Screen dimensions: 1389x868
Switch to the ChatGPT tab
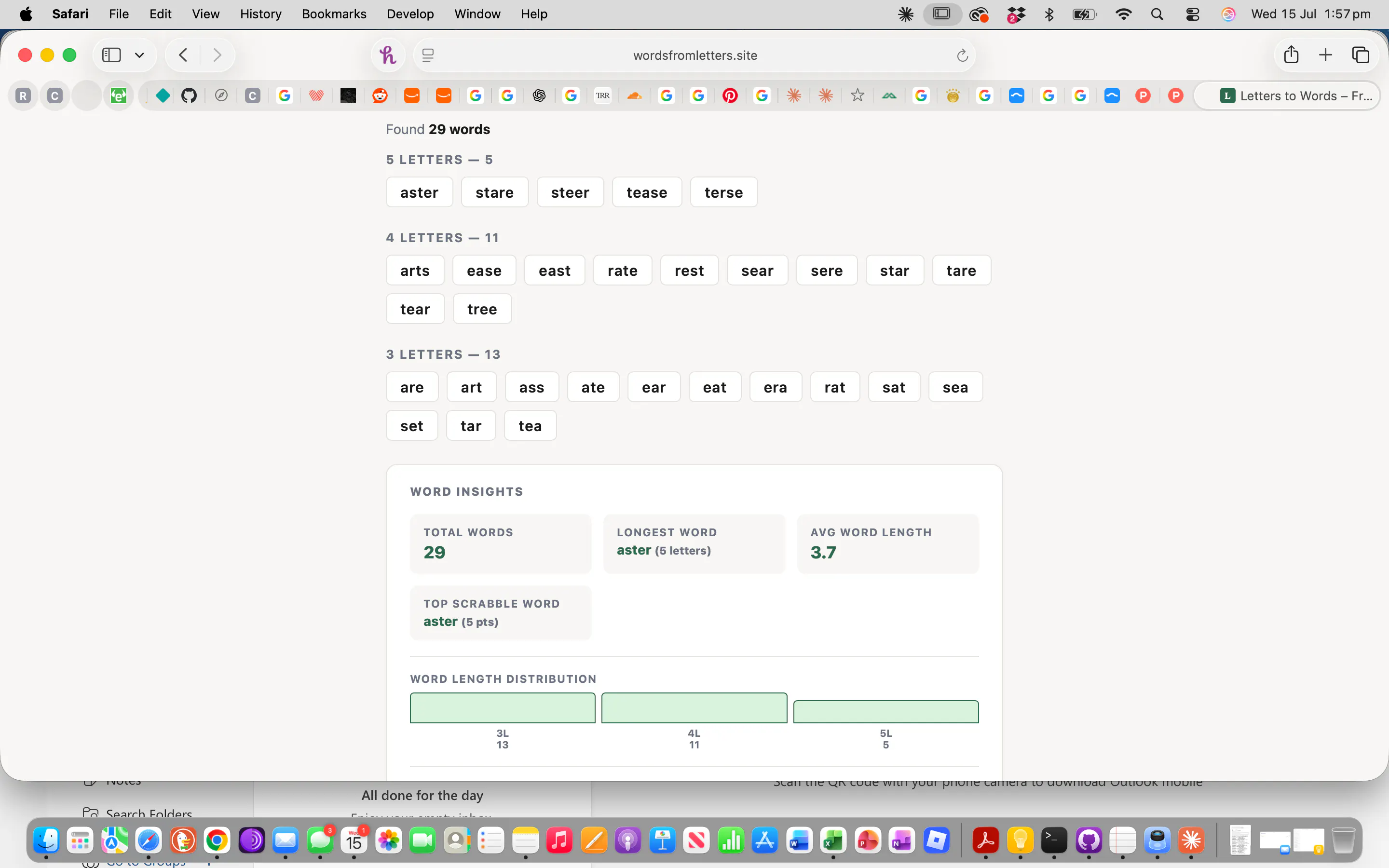(x=539, y=95)
